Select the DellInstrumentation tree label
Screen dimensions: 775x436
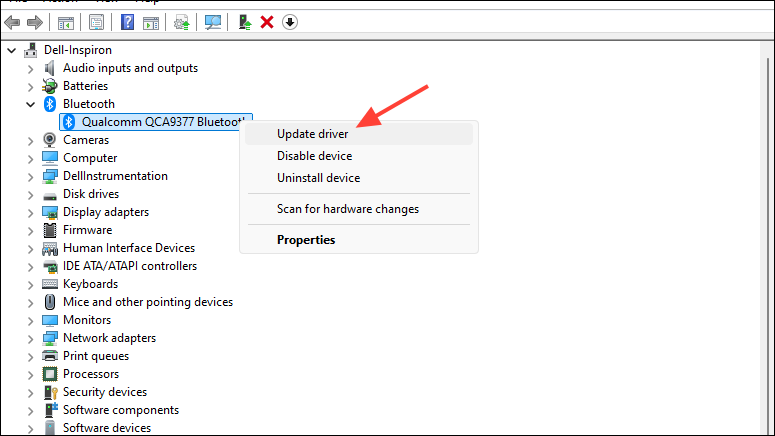pos(115,176)
